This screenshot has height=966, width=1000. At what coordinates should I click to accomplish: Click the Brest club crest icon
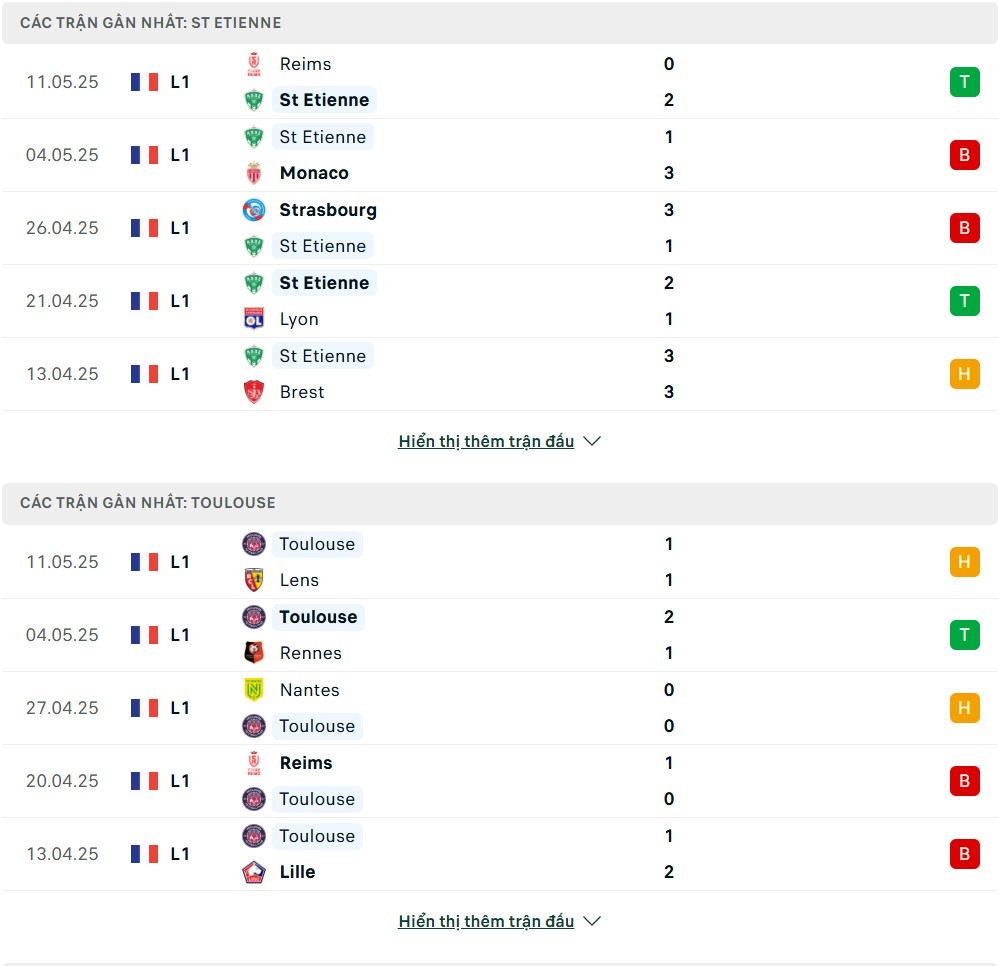tap(254, 392)
